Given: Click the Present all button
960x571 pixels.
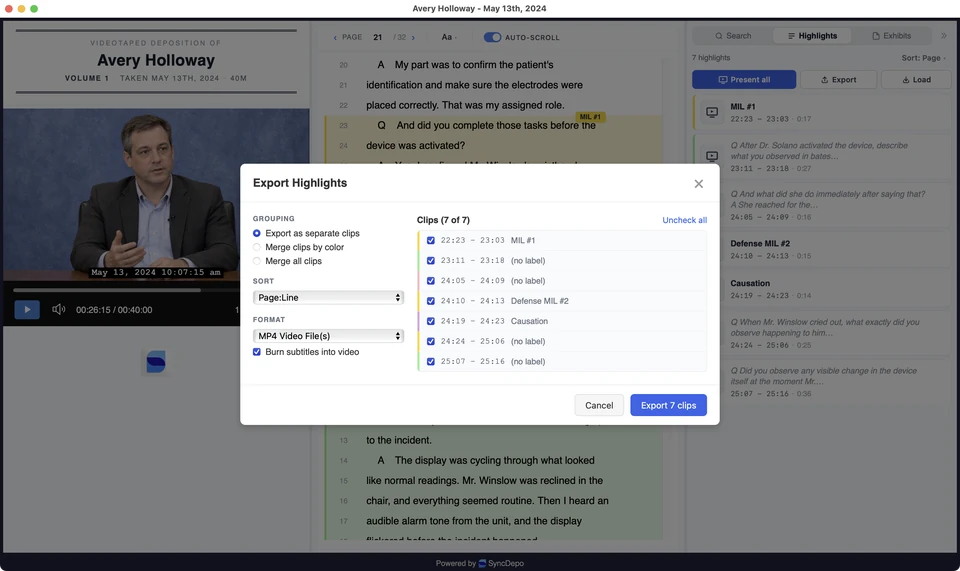Looking at the screenshot, I should [x=744, y=80].
